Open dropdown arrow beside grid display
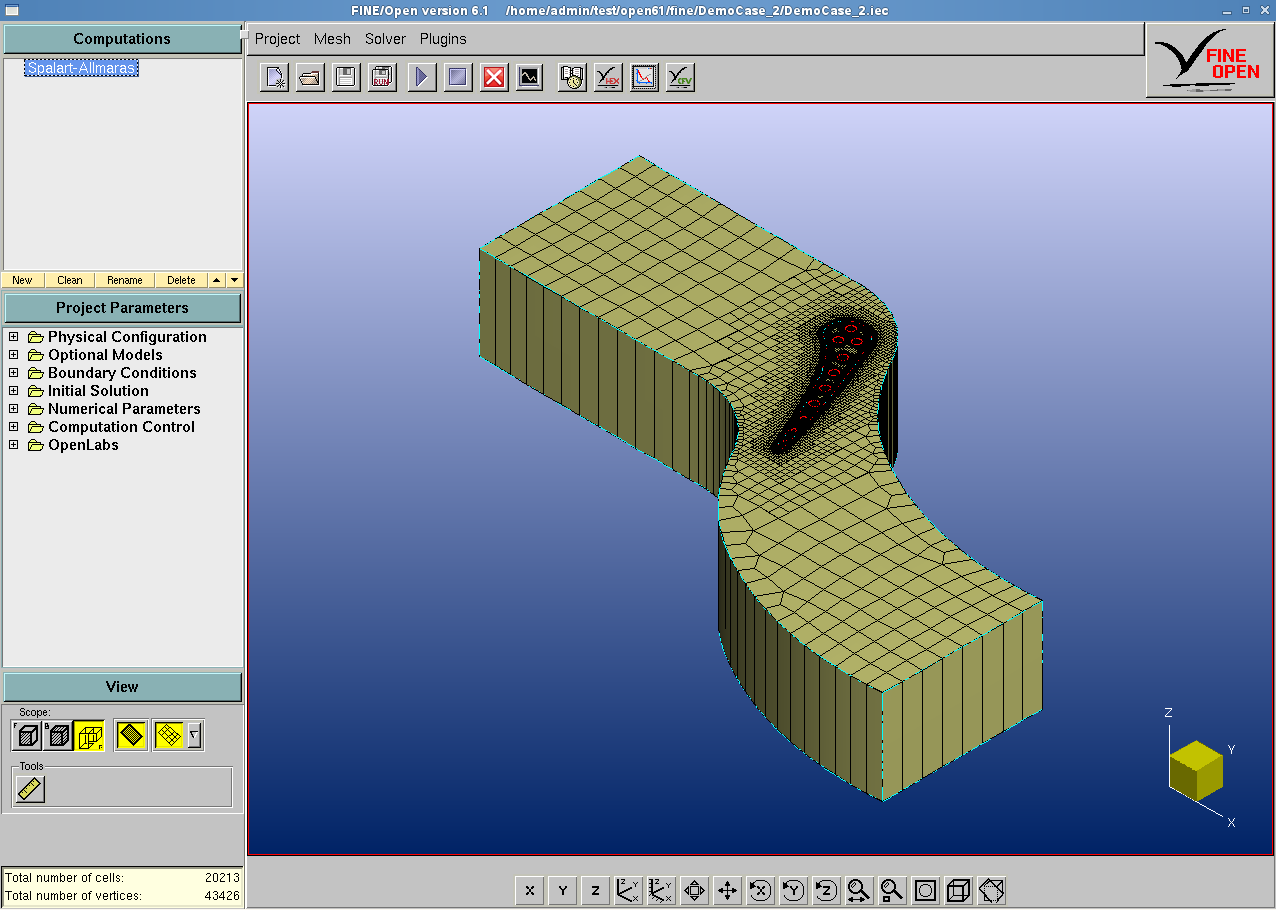The image size is (1276, 911). pyautogui.click(x=194, y=735)
